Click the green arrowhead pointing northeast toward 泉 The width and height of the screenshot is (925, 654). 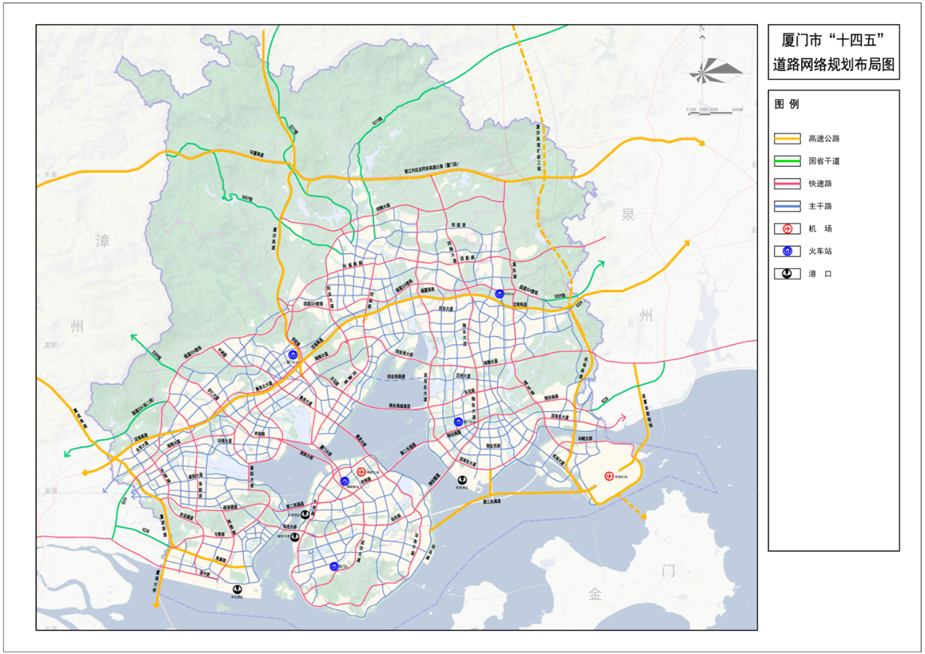(x=601, y=263)
